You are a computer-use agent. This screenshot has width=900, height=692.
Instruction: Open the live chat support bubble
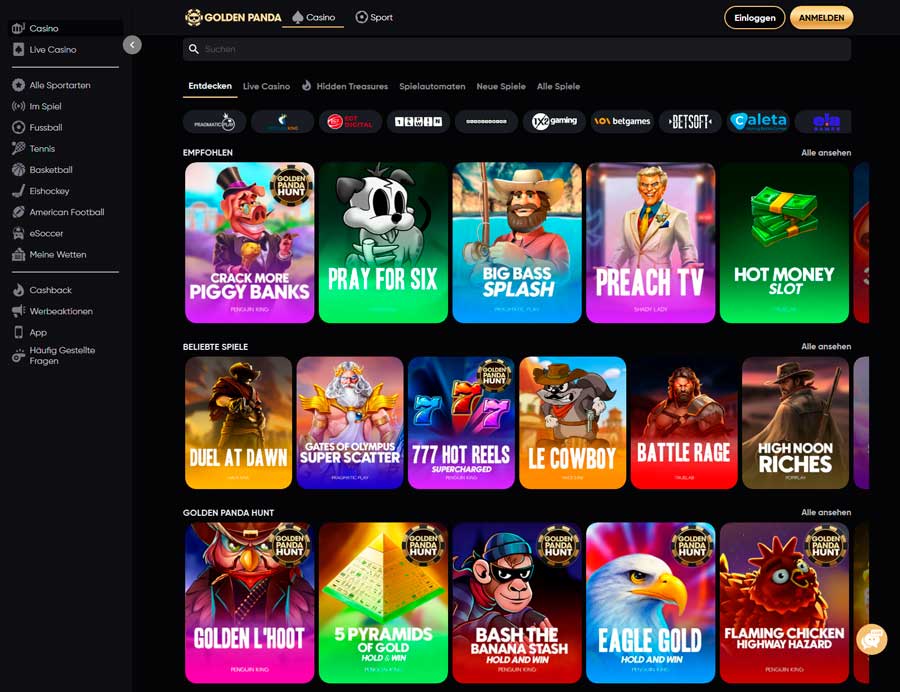tap(871, 639)
